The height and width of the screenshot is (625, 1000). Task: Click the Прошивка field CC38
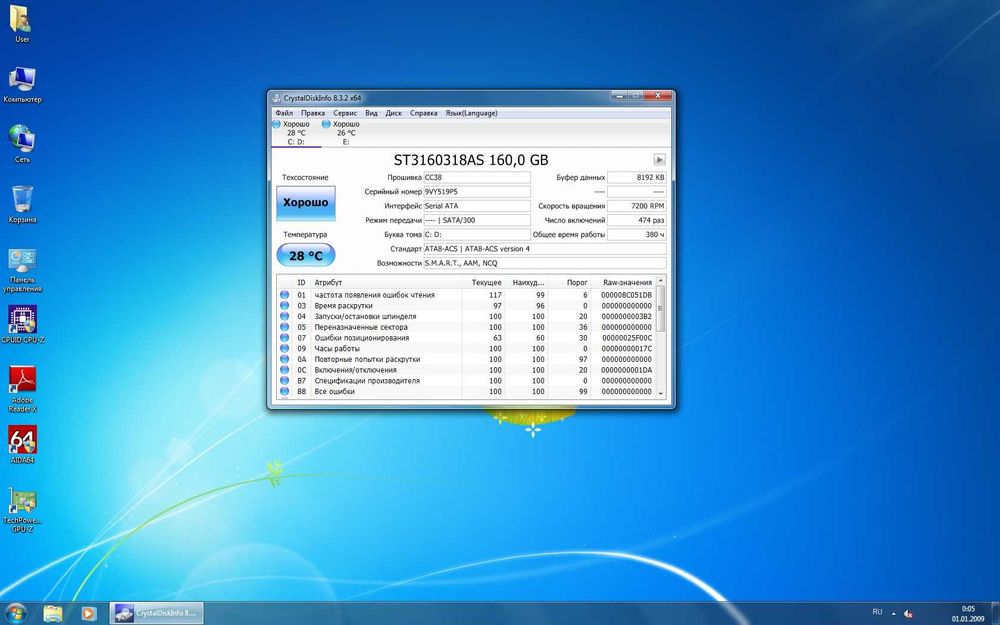tap(477, 177)
